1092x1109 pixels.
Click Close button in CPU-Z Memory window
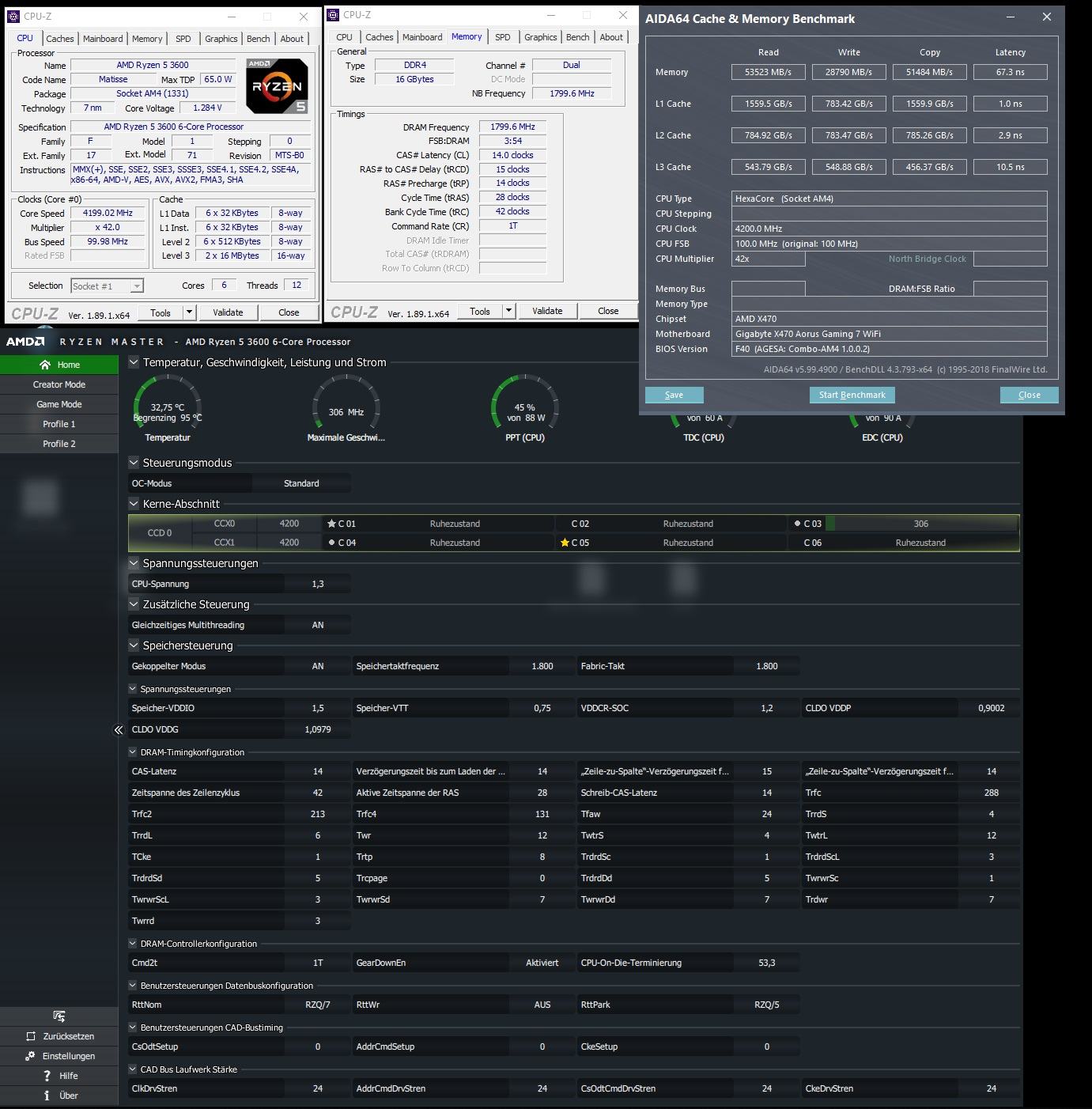click(x=608, y=311)
